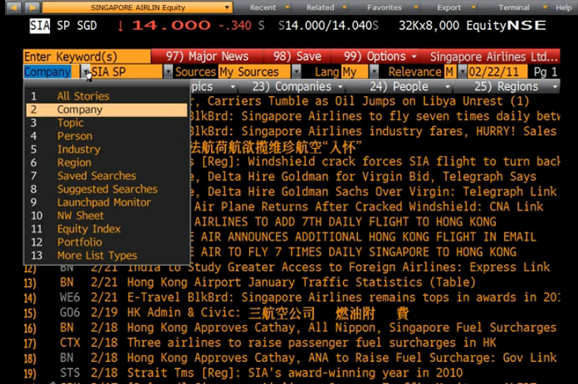Image resolution: width=578 pixels, height=384 pixels.
Task: Open the Help menu
Action: coord(564,7)
